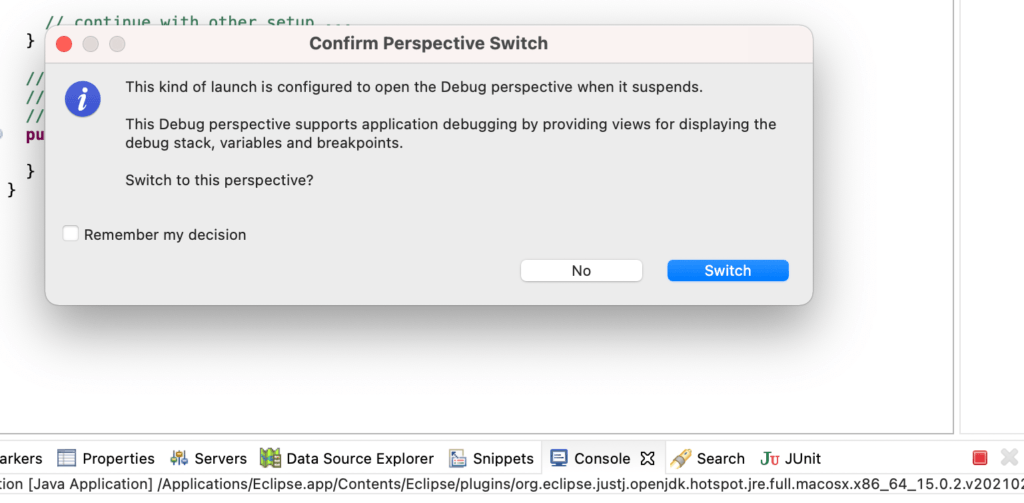This screenshot has height=503, width=1024.
Task: Enable the Remember my decision checkbox
Action: click(x=71, y=234)
